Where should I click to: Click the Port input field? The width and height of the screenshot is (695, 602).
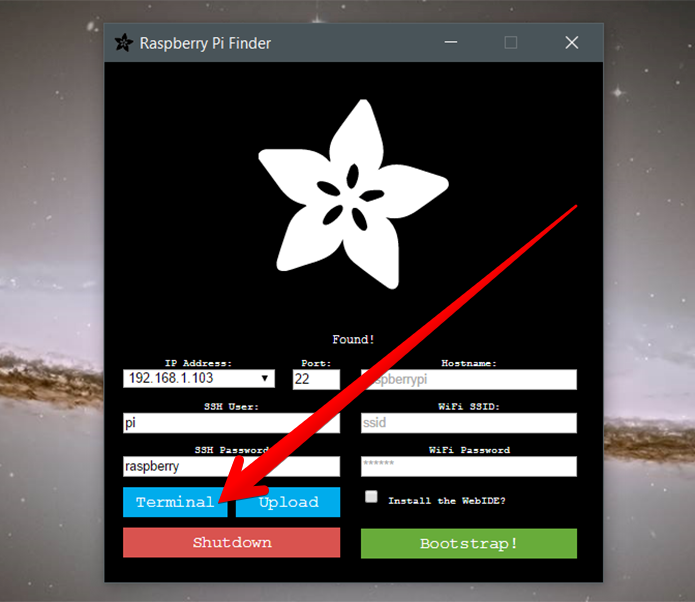(316, 379)
